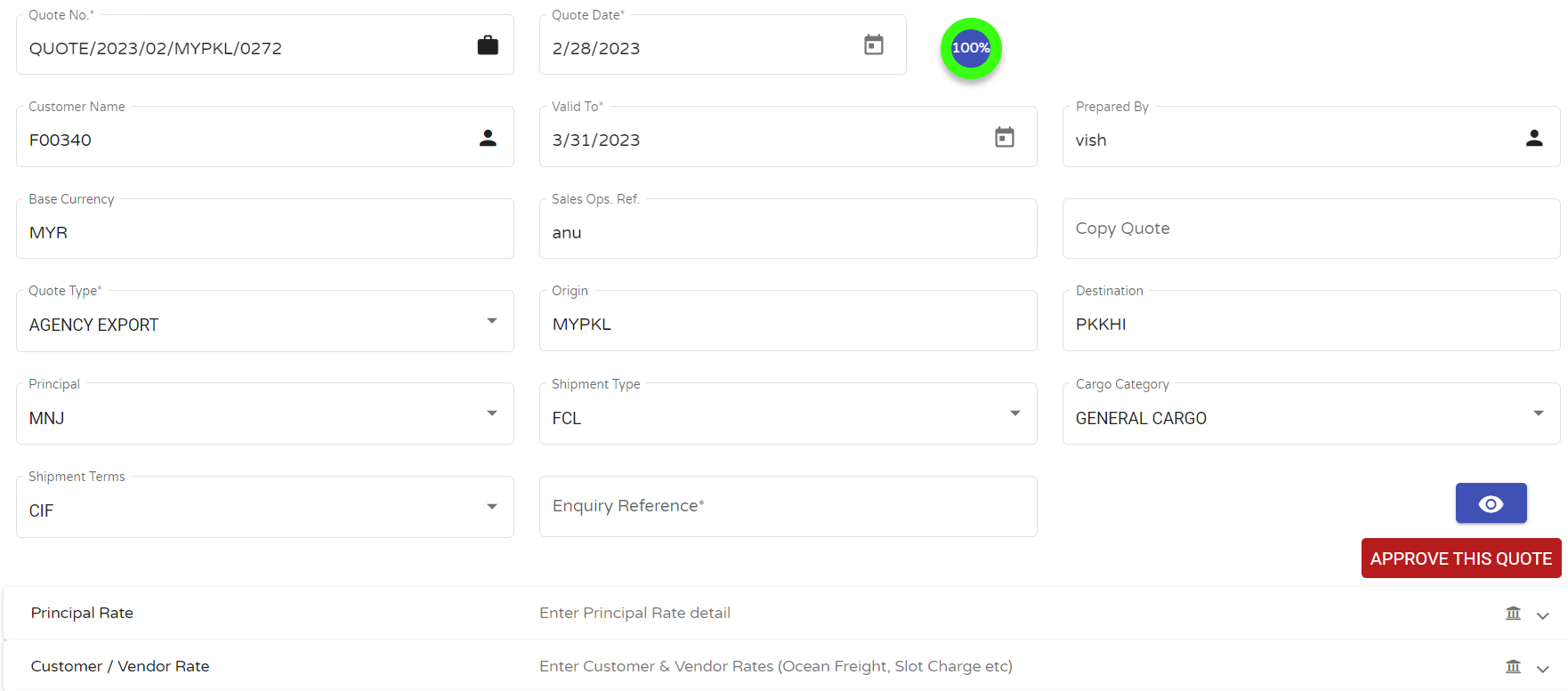This screenshot has height=691, width=1568.
Task: Click the APPROVE THIS QUOTE button
Action: [1461, 558]
